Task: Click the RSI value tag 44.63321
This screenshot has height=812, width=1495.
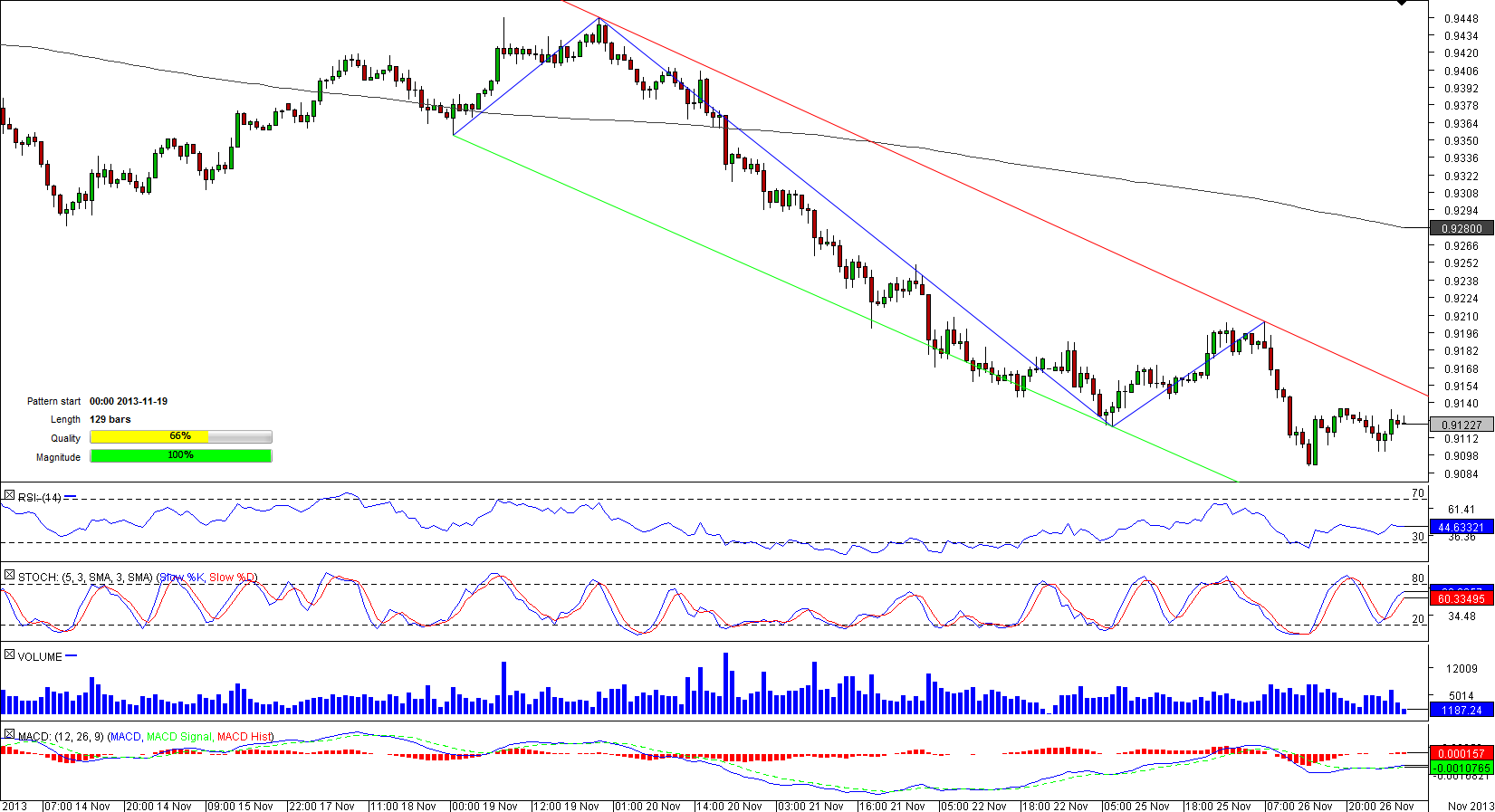Action: point(1461,528)
